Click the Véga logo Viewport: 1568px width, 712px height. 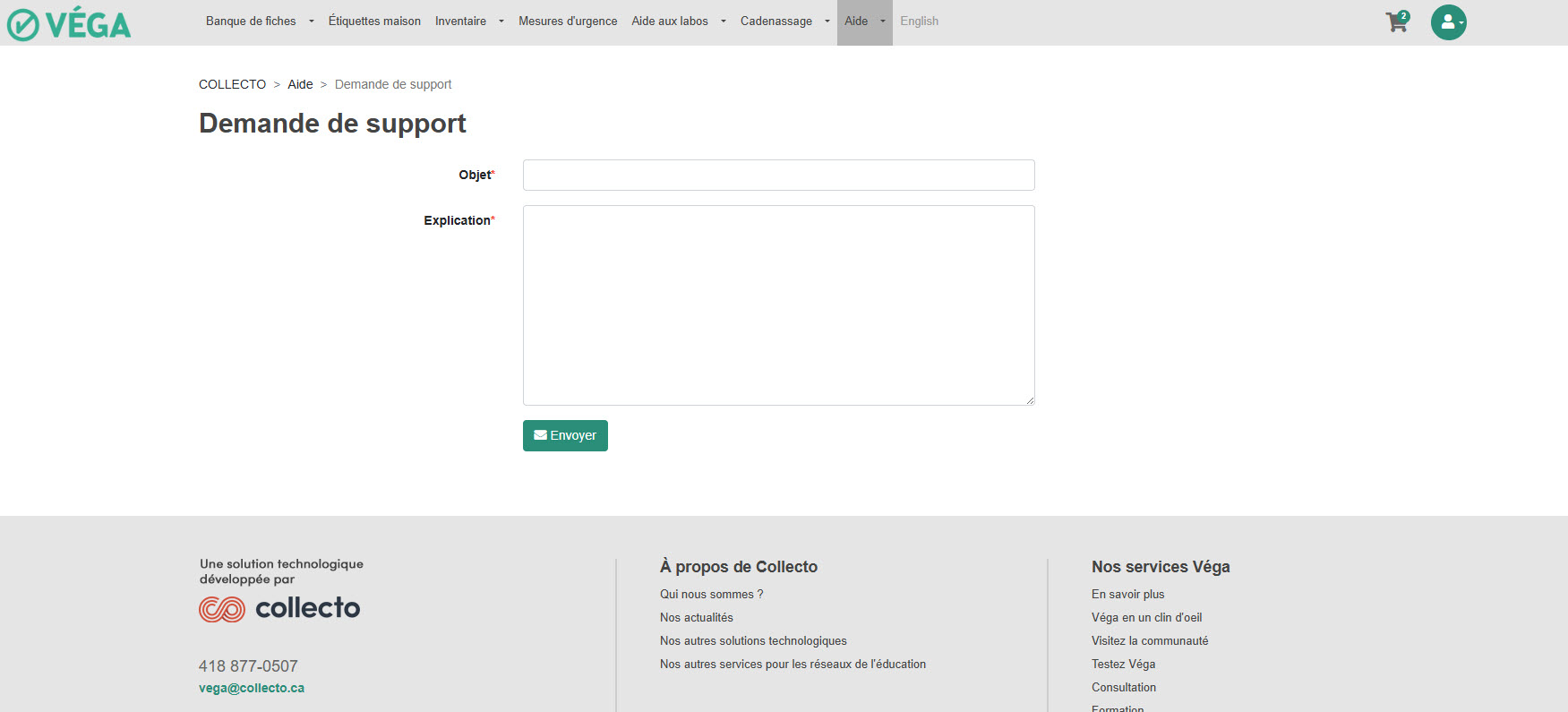point(70,24)
